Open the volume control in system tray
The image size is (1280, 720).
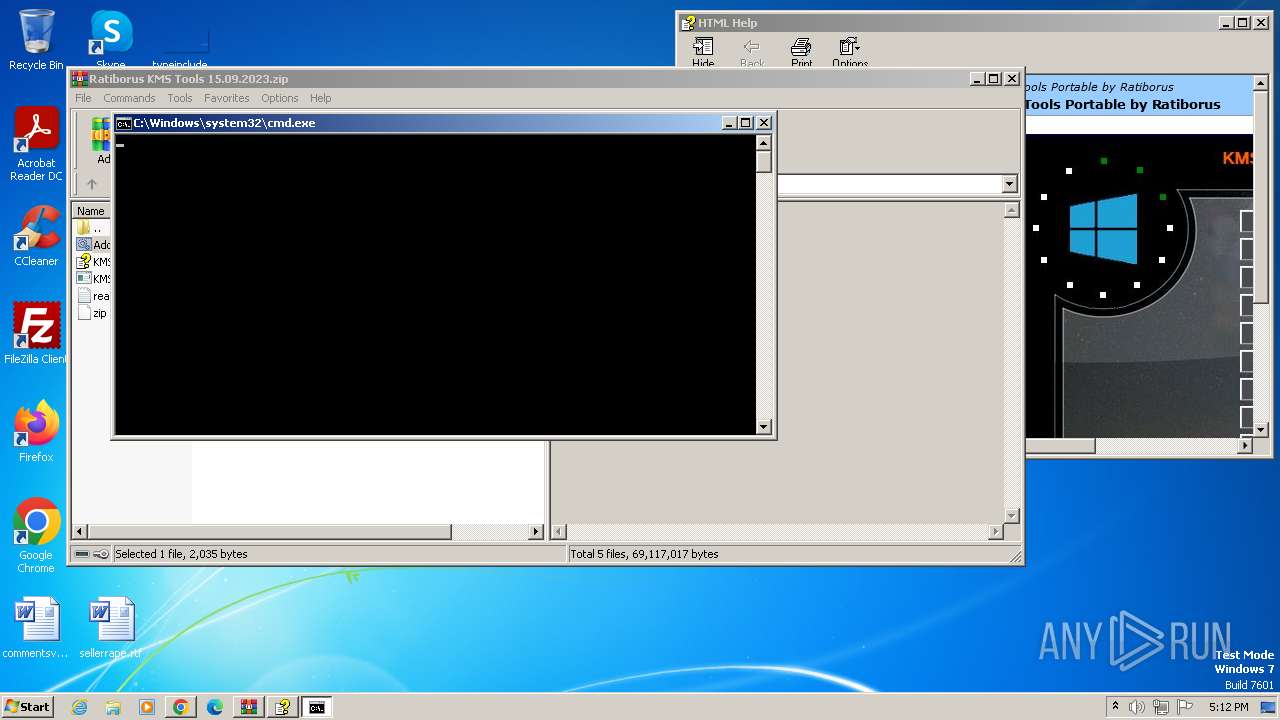tap(1137, 707)
